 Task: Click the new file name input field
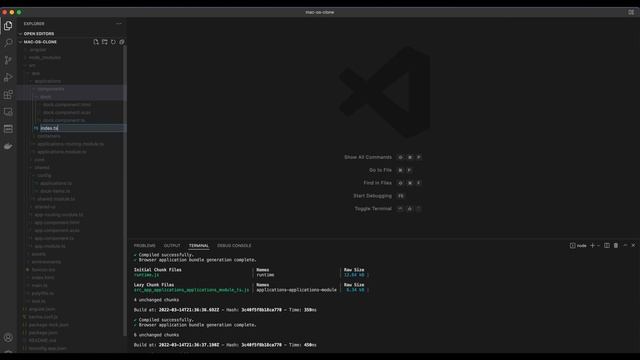[x=83, y=128]
